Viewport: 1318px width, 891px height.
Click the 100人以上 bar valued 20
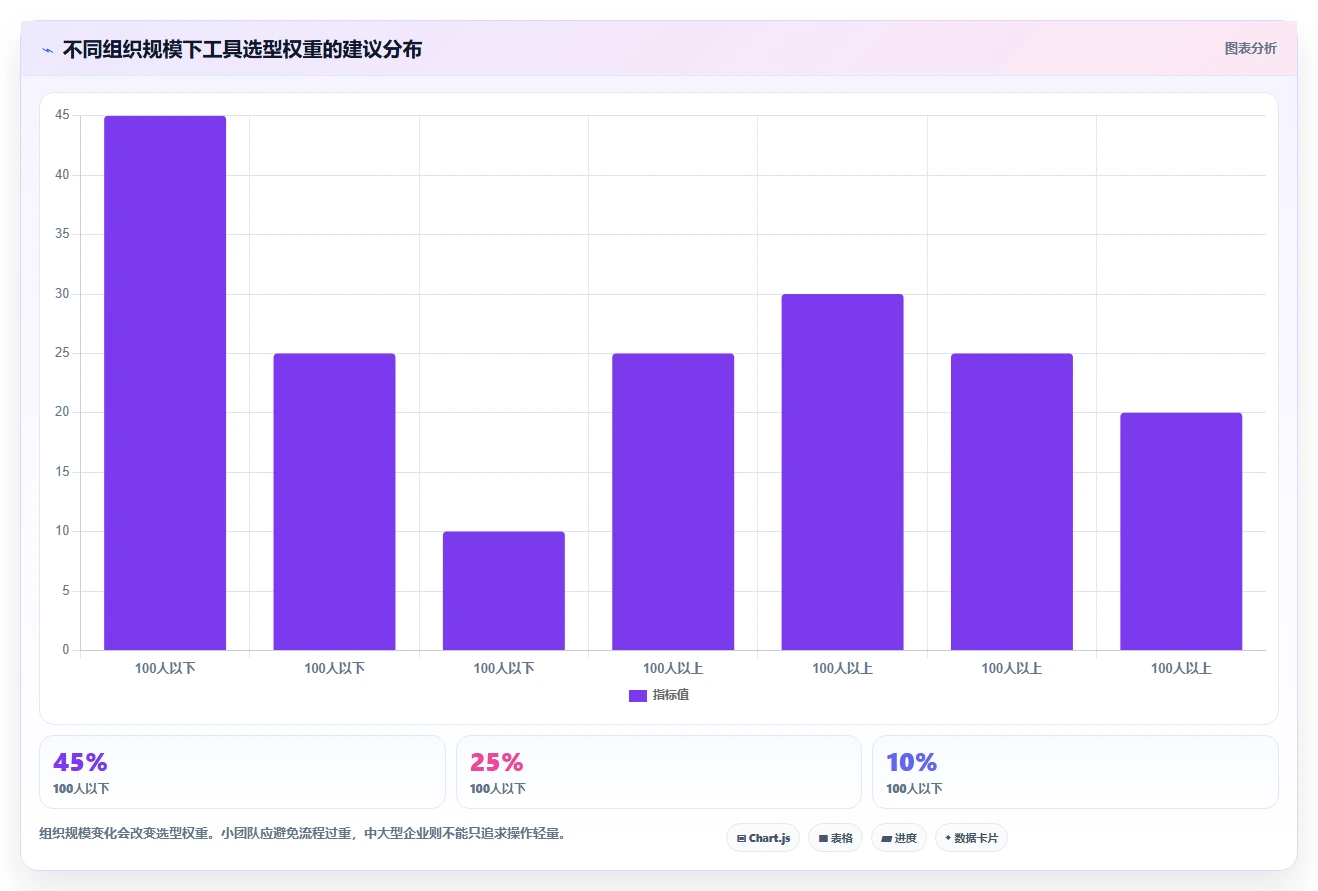coord(1181,531)
